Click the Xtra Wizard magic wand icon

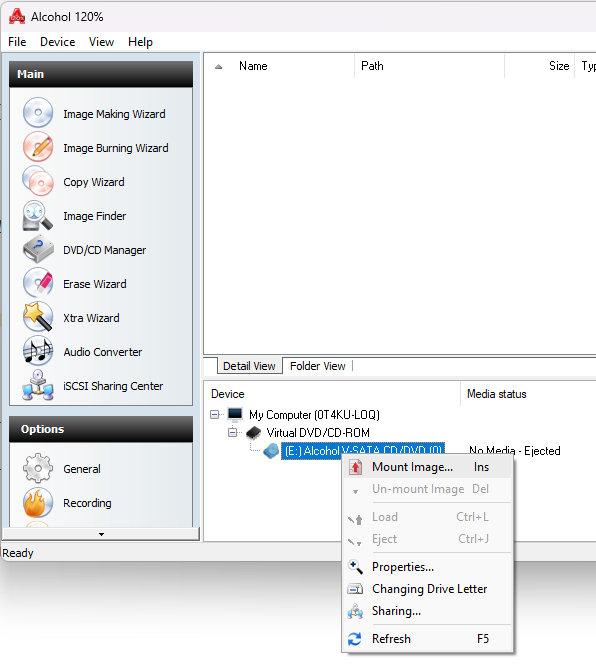pos(38,317)
